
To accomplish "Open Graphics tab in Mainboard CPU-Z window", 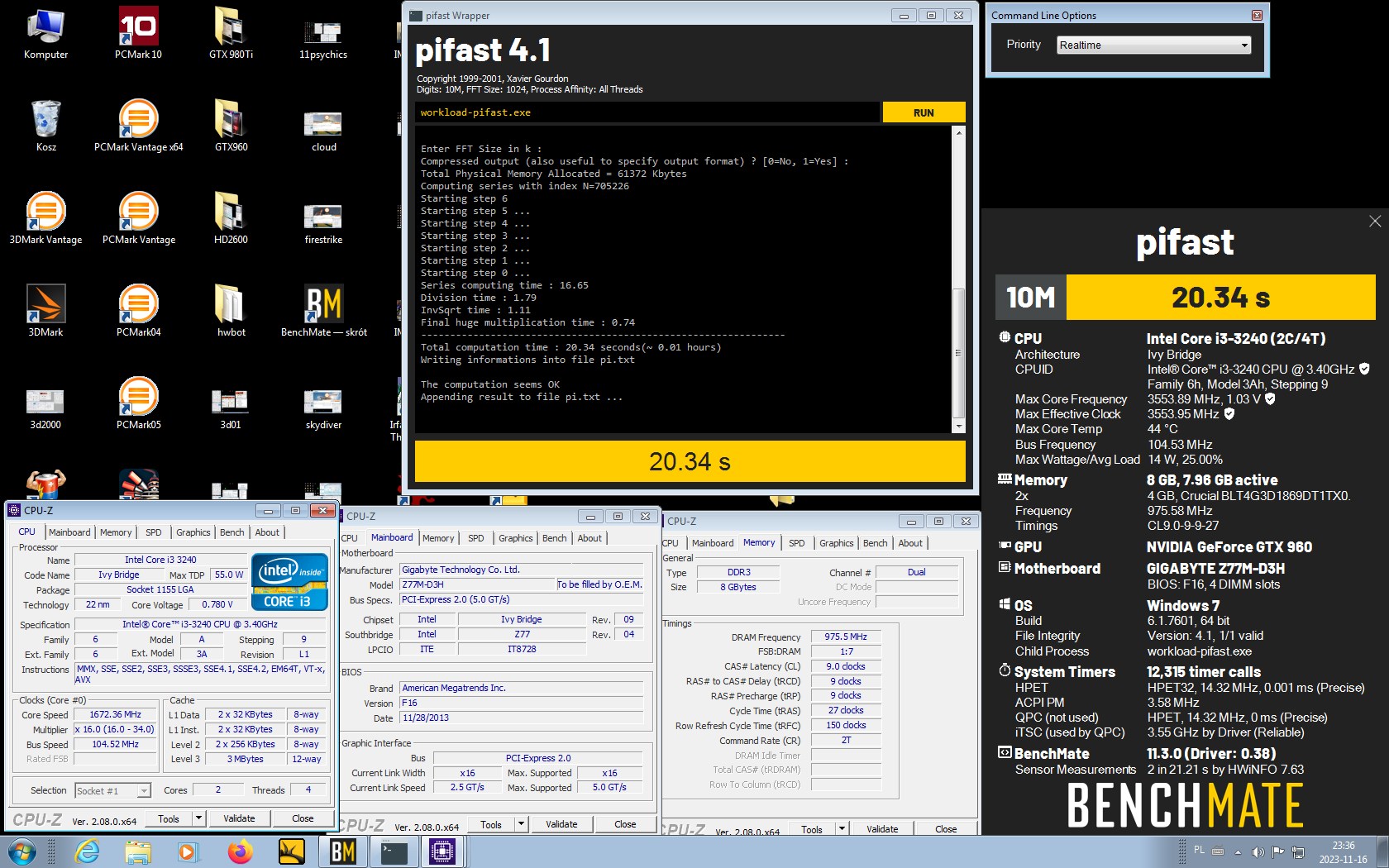I will 516,538.
